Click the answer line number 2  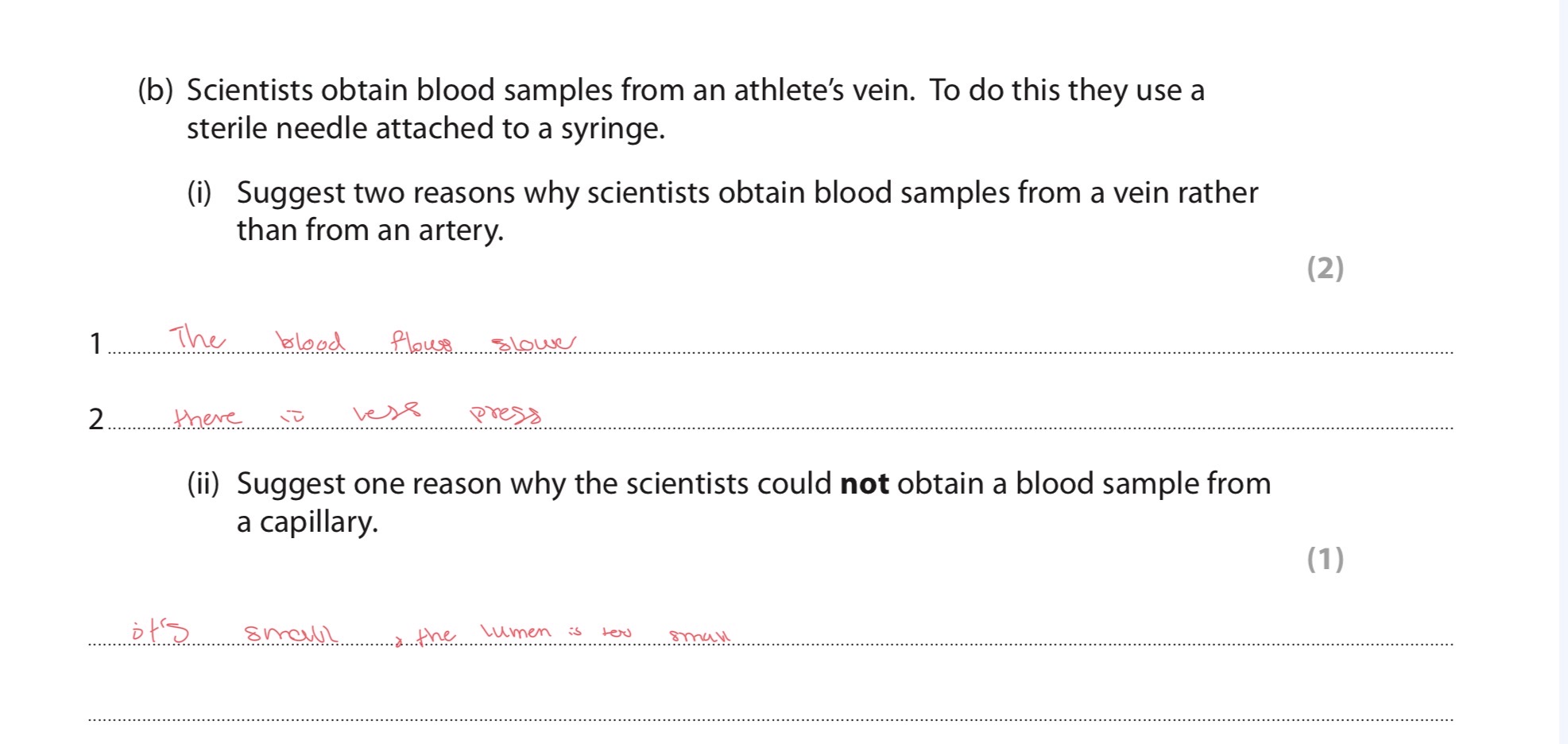96,419
